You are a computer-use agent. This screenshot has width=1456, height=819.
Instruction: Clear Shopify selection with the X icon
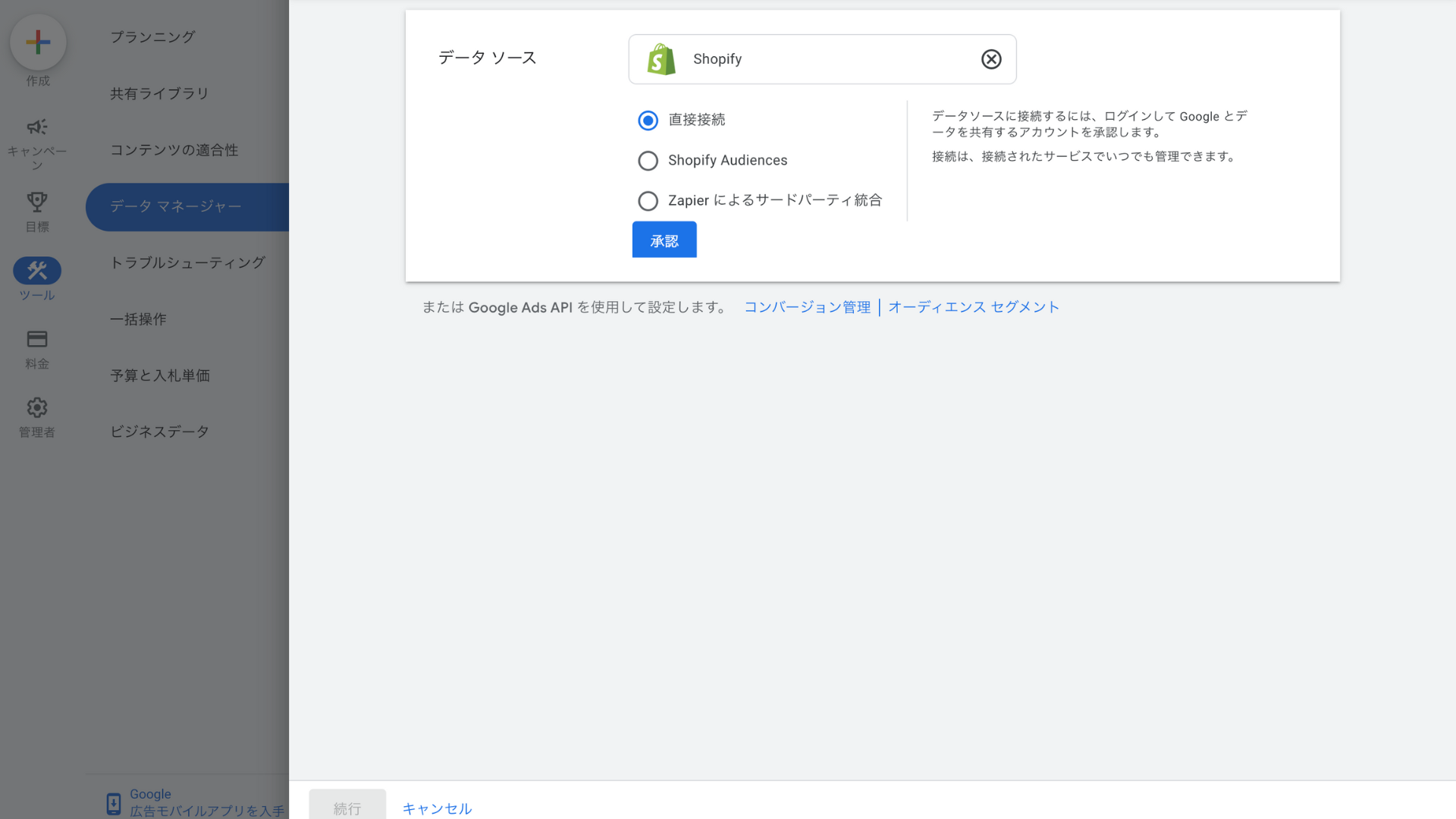pos(991,59)
